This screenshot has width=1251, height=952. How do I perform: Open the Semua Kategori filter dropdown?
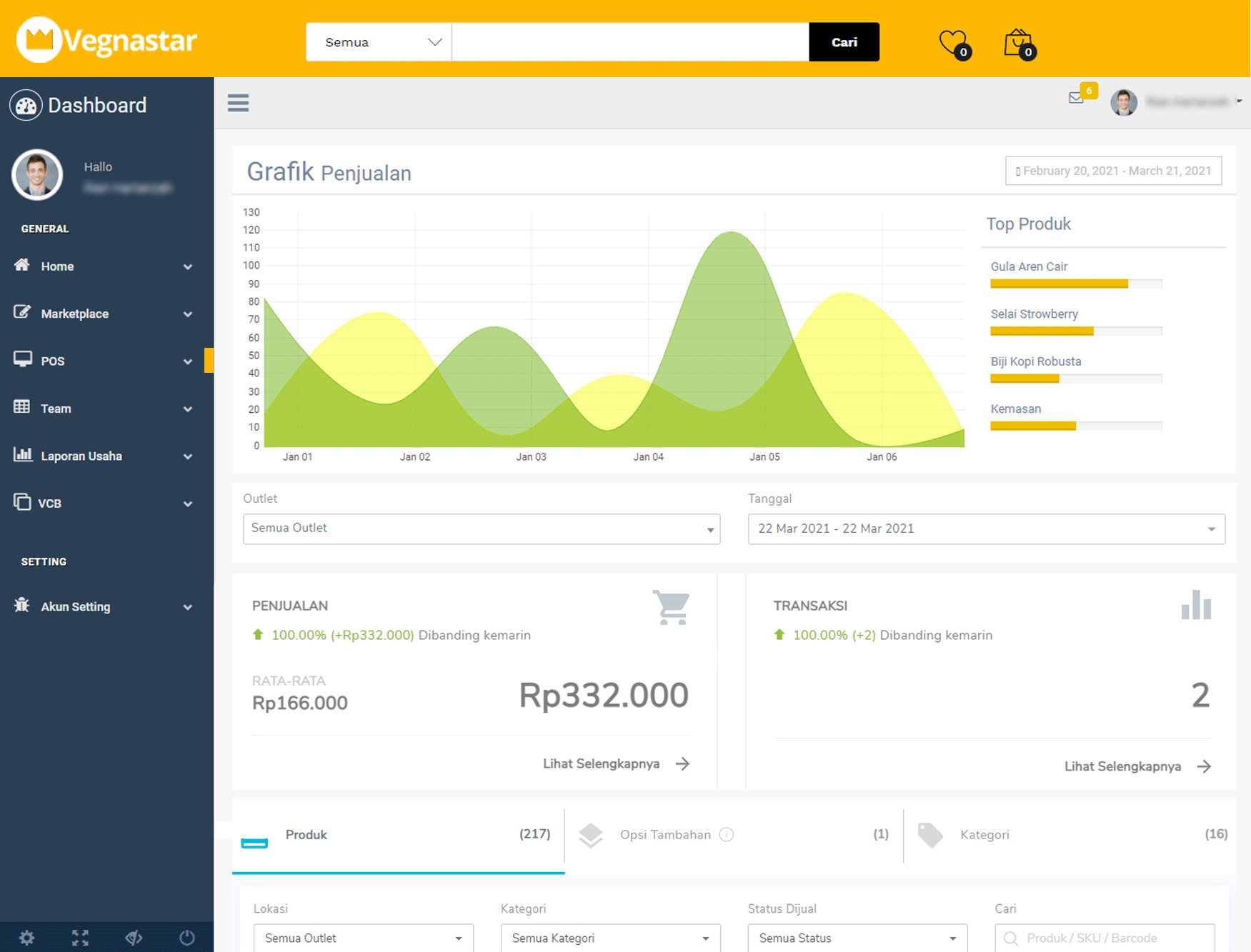(x=610, y=938)
